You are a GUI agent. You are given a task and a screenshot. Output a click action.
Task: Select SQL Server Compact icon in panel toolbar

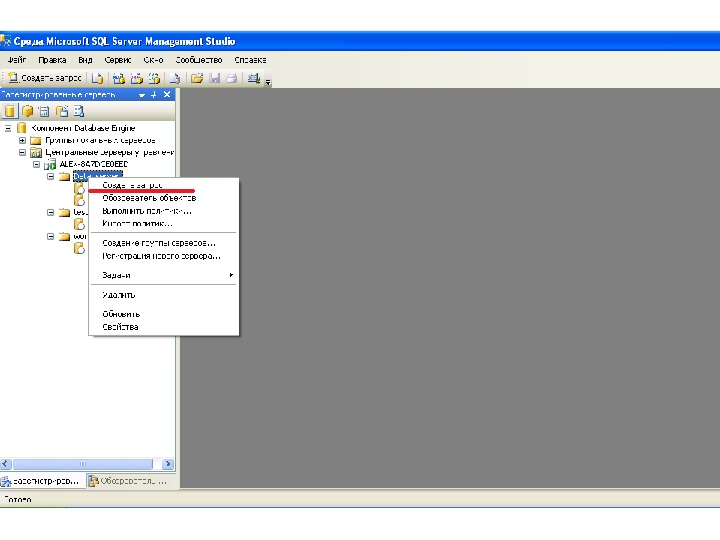(x=62, y=111)
